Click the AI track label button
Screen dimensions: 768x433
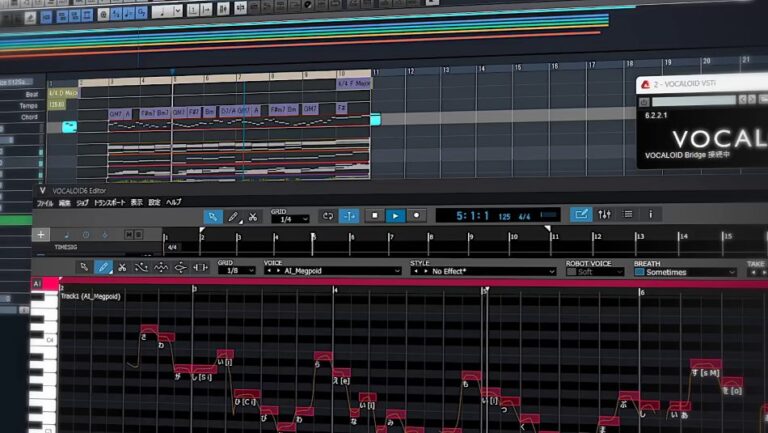(x=37, y=284)
